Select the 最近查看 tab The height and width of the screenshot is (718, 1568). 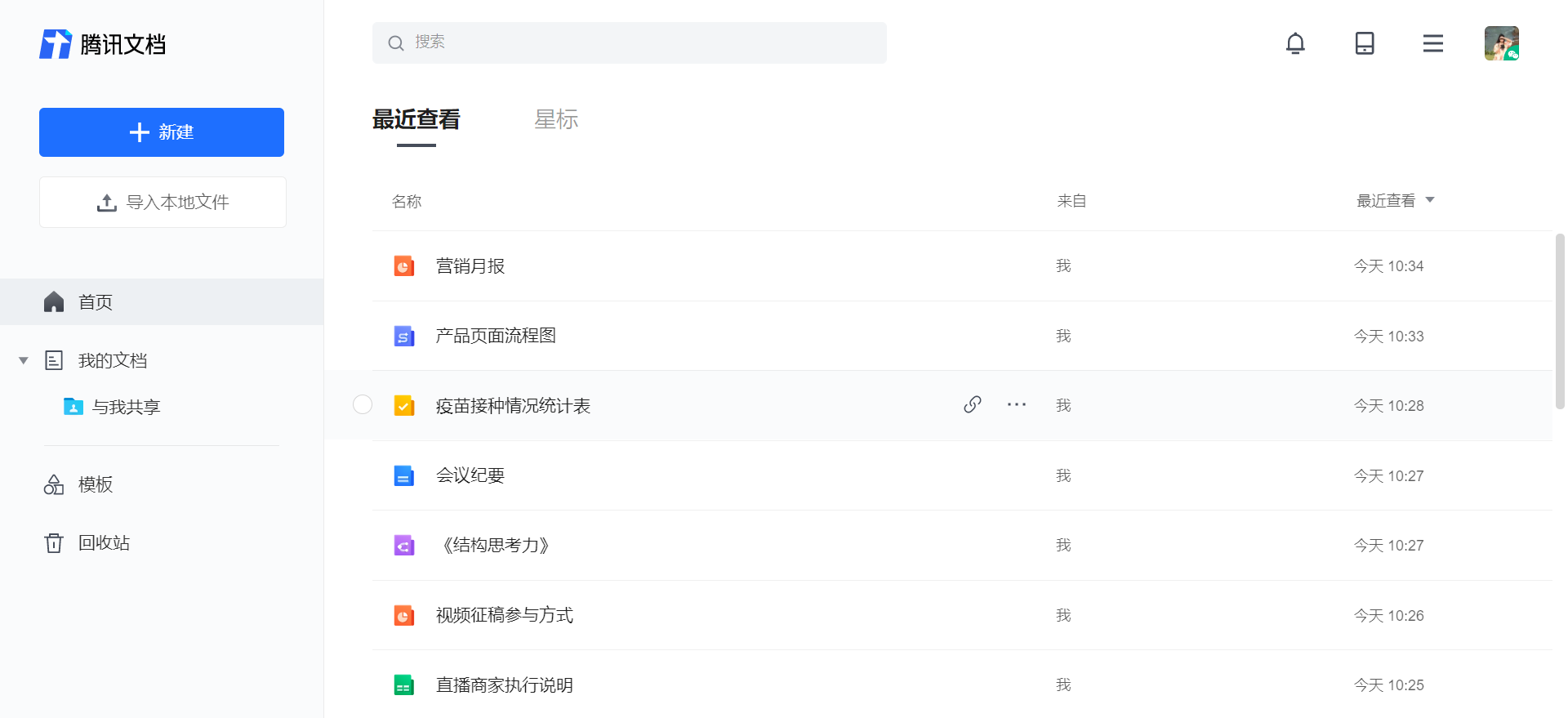pos(416,120)
